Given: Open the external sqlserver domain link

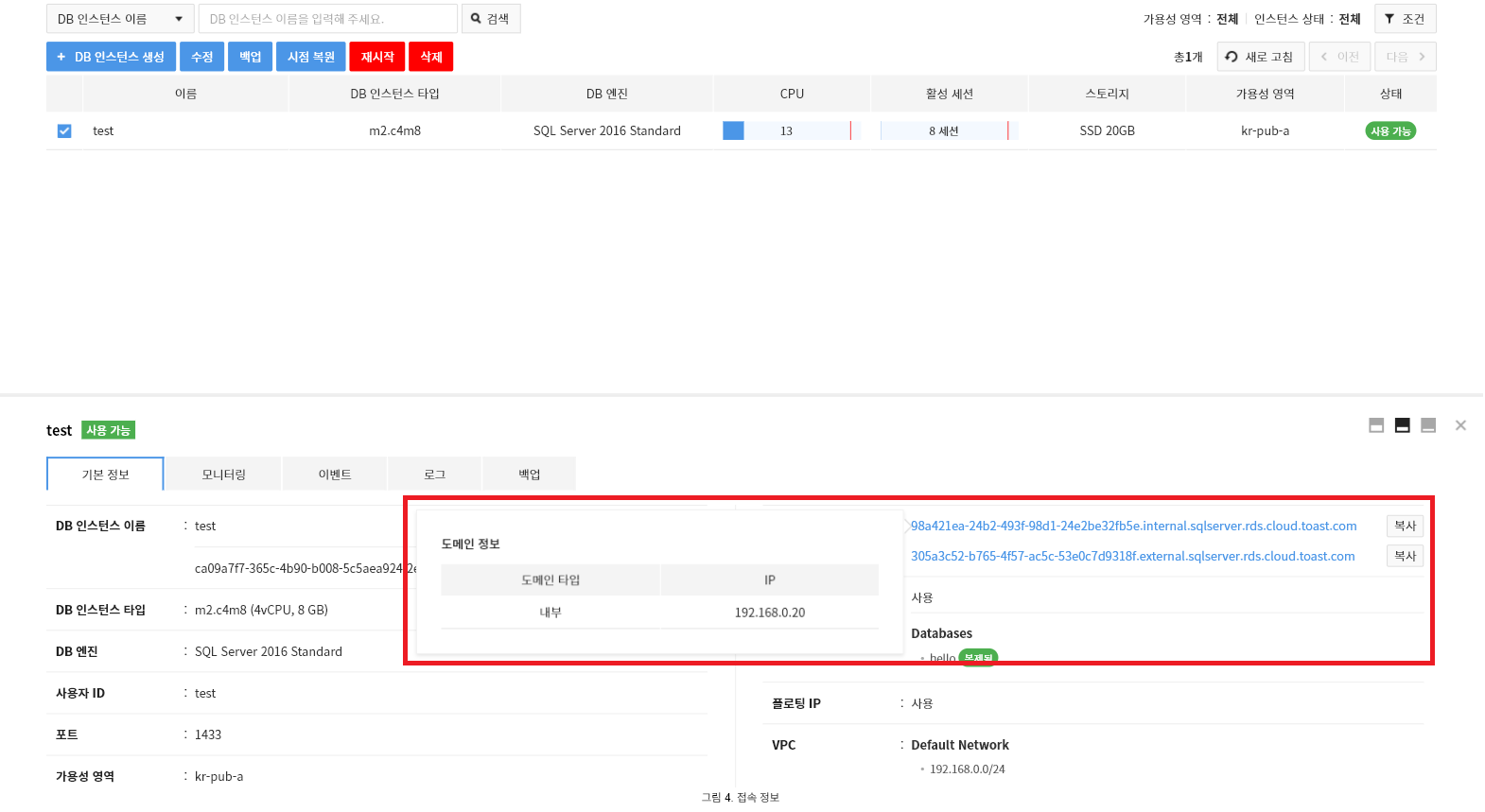Looking at the screenshot, I should (1132, 556).
